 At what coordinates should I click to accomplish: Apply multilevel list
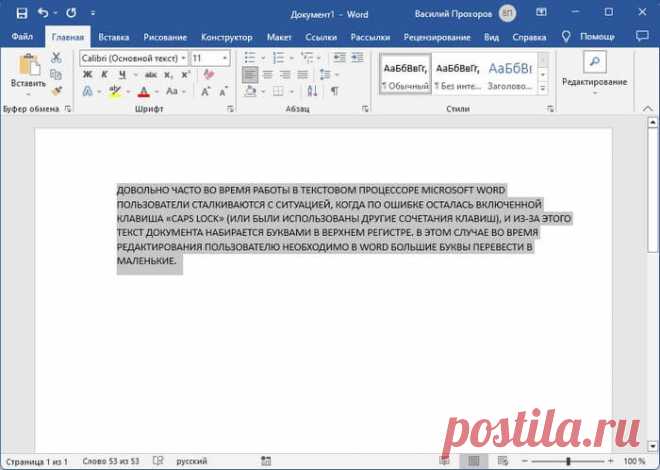(306, 58)
